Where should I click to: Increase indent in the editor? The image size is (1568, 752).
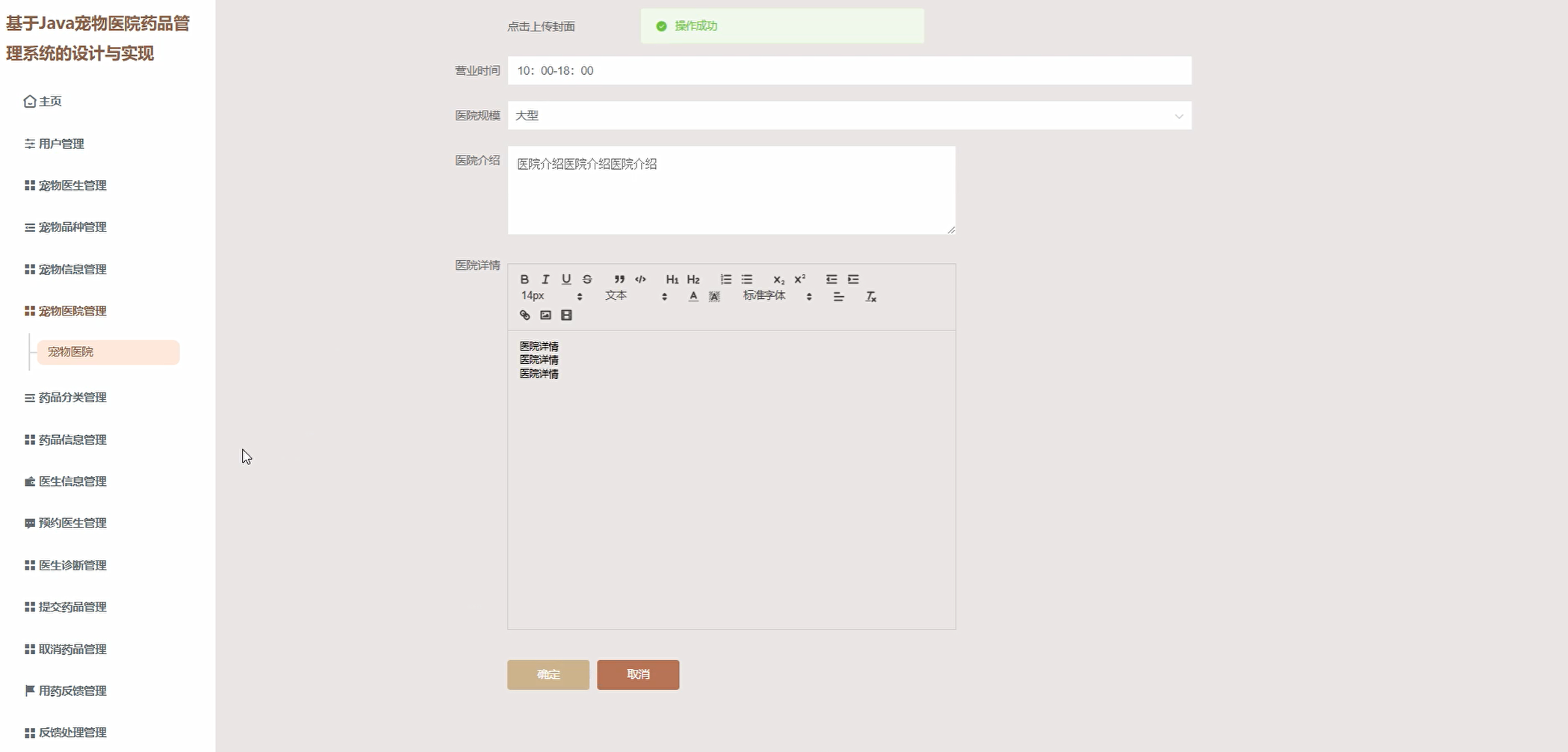tap(853, 280)
